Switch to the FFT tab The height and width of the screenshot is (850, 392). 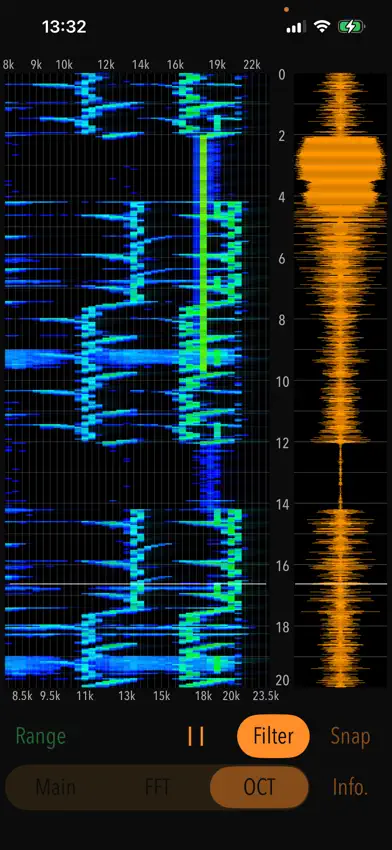pos(158,787)
